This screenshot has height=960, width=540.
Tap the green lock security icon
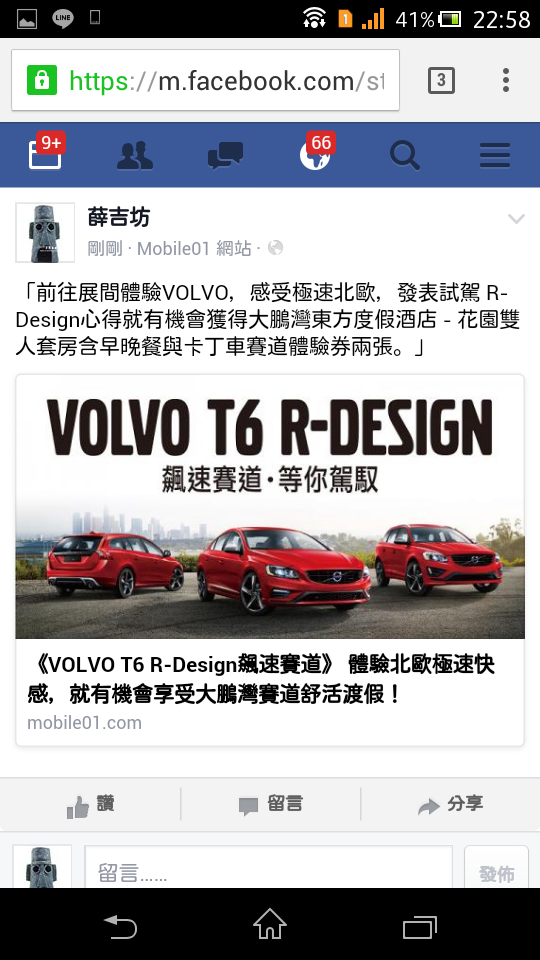[x=42, y=80]
